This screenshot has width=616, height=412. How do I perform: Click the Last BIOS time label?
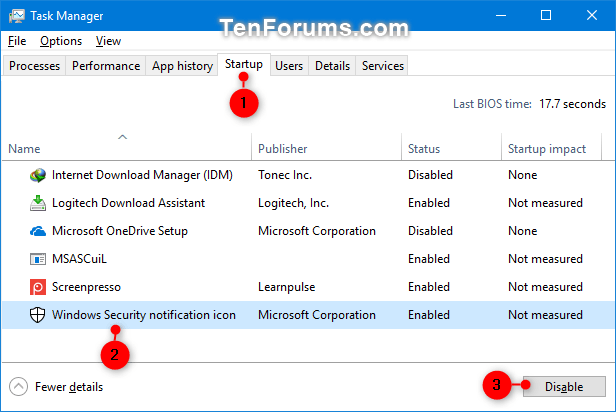click(492, 104)
